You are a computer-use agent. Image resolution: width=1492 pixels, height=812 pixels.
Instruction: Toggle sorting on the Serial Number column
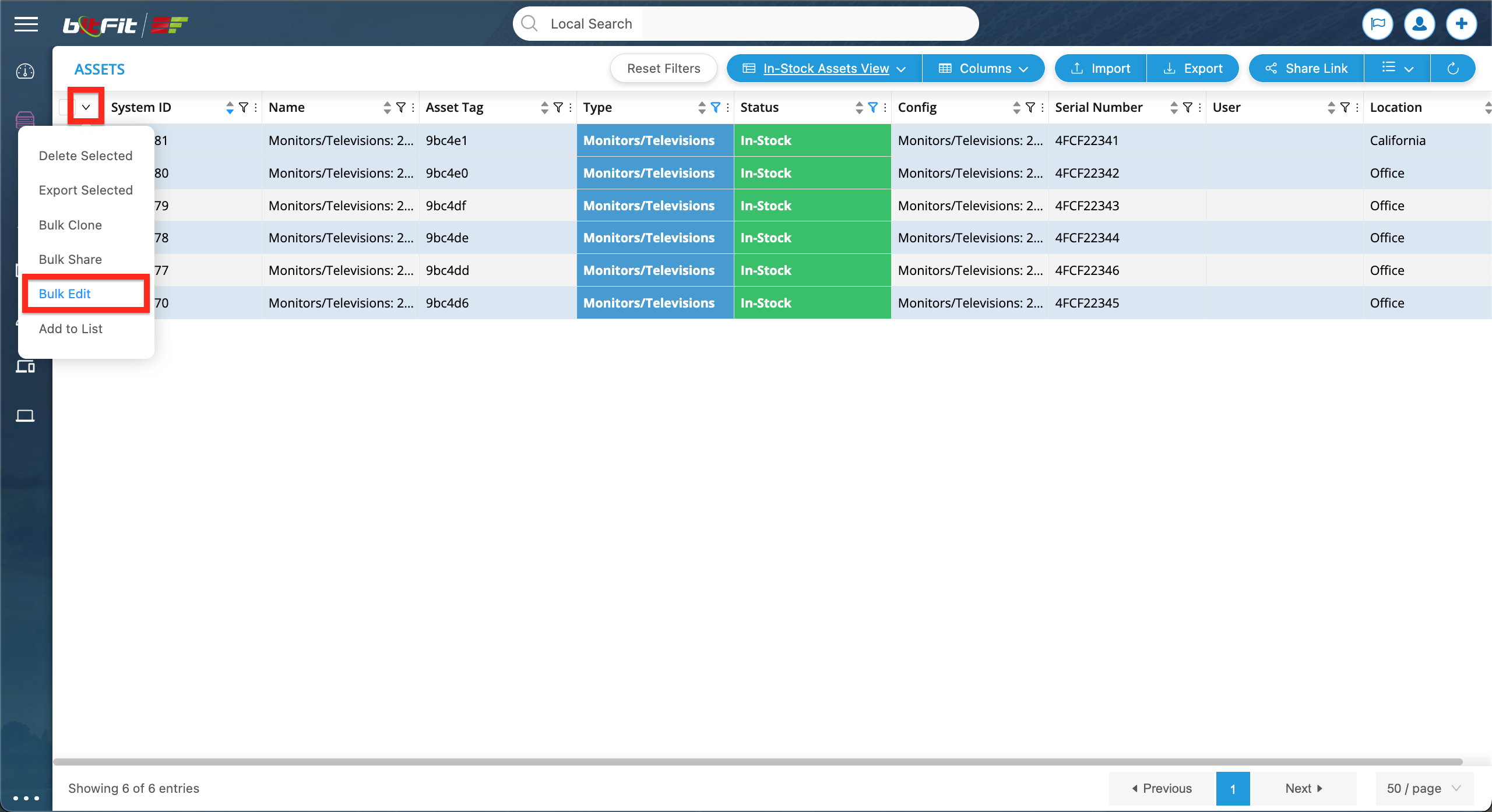(x=1174, y=107)
